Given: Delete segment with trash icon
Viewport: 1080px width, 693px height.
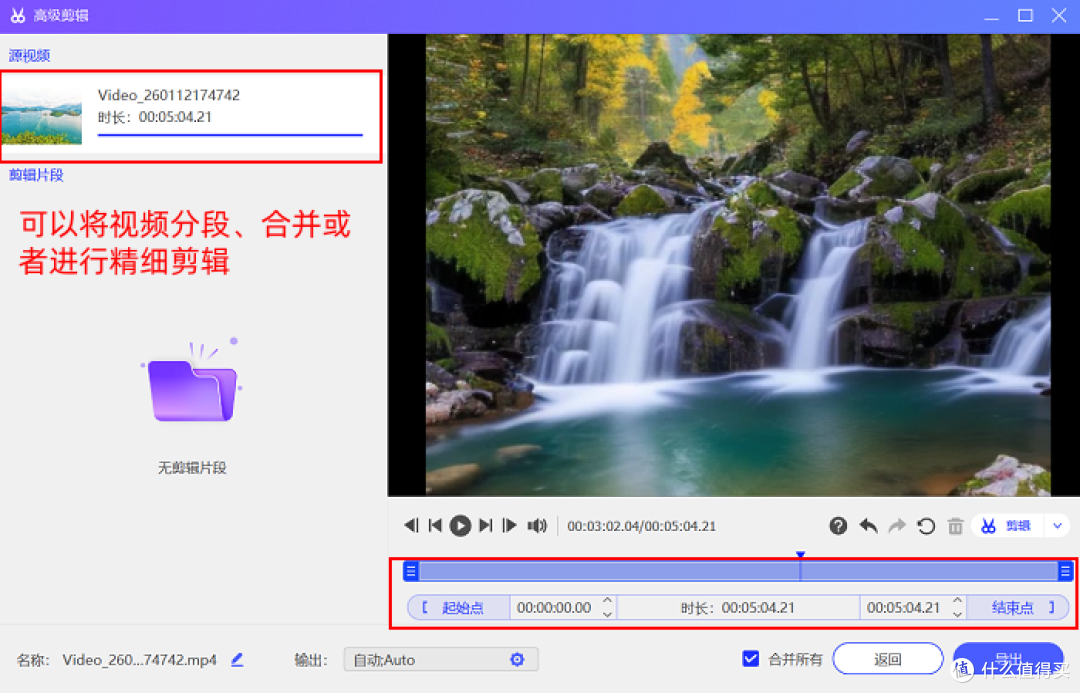Looking at the screenshot, I should [x=955, y=526].
